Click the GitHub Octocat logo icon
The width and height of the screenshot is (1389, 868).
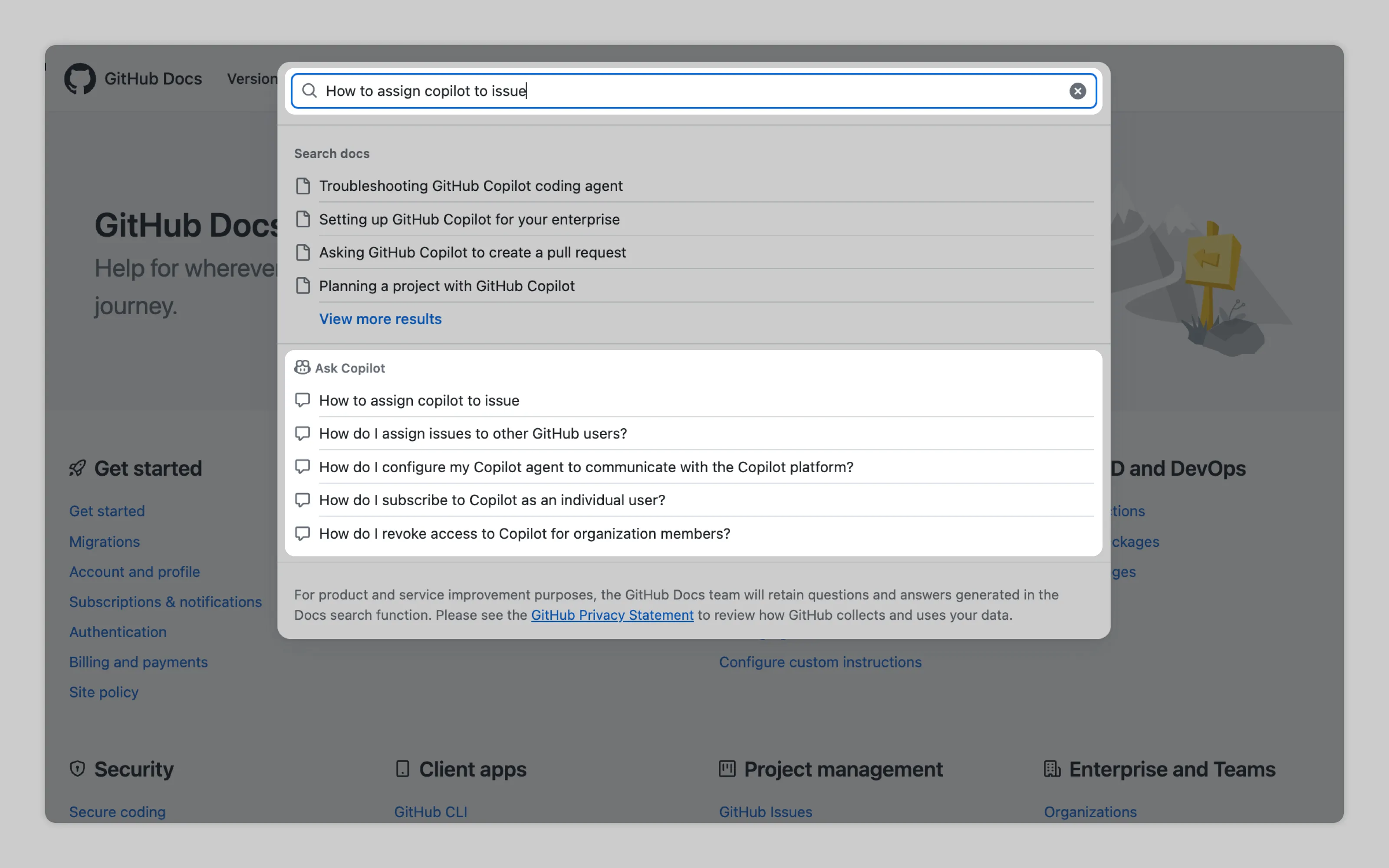[79, 79]
